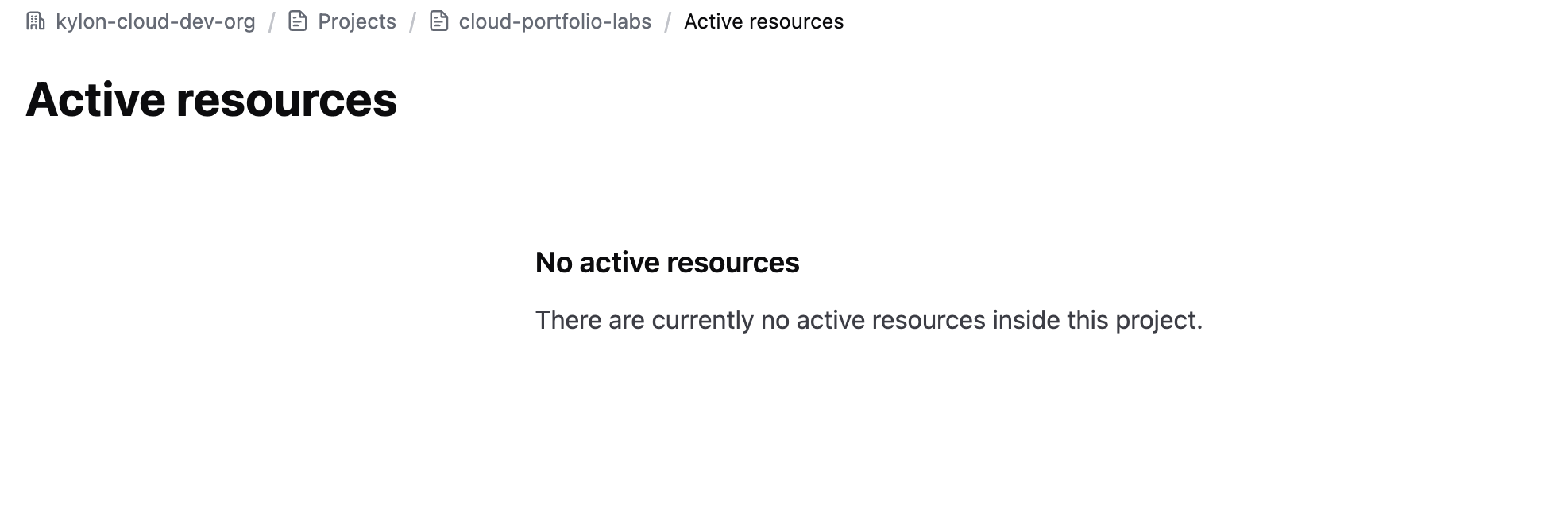This screenshot has width=1568, height=513.
Task: Open the cloud-portfolio-labs breadcrumb link
Action: coord(555,21)
